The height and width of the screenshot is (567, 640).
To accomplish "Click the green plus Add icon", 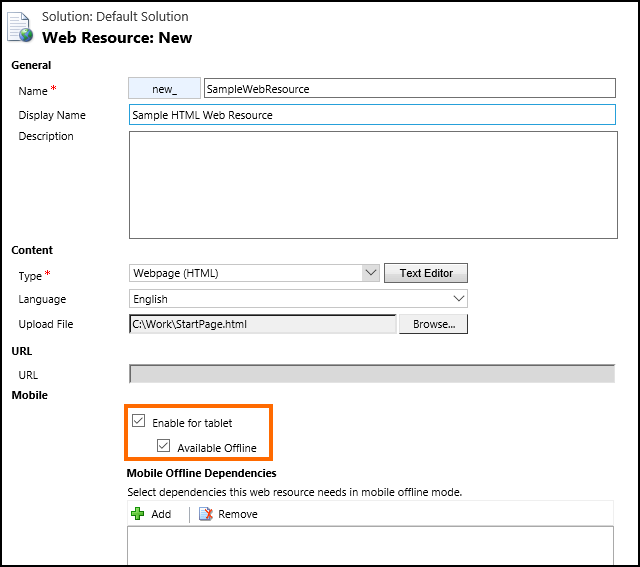I will tap(138, 514).
